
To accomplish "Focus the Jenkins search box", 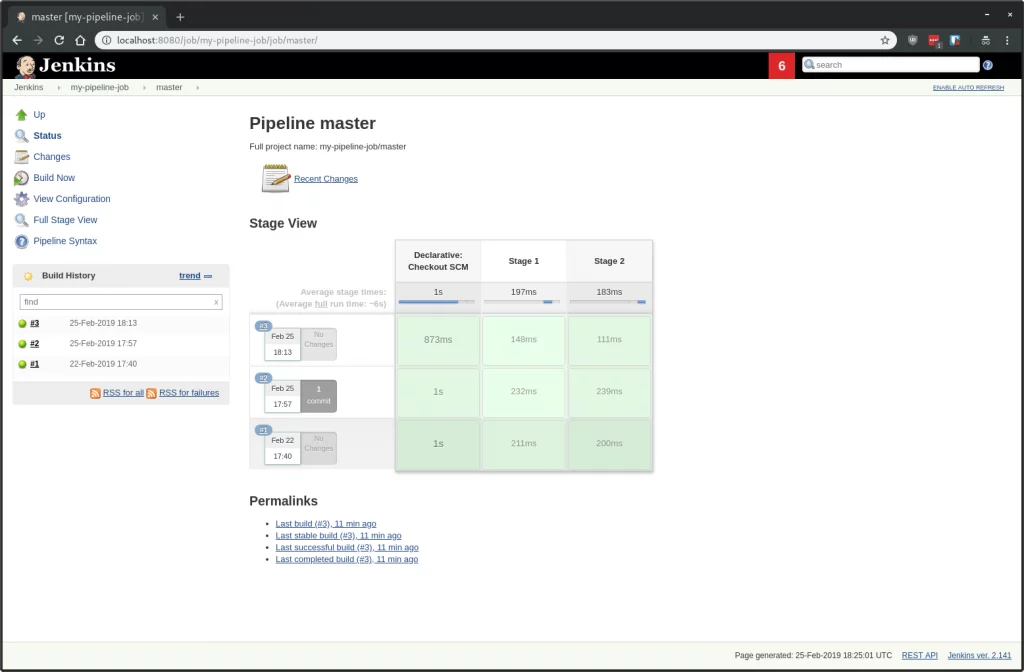I will (891, 65).
